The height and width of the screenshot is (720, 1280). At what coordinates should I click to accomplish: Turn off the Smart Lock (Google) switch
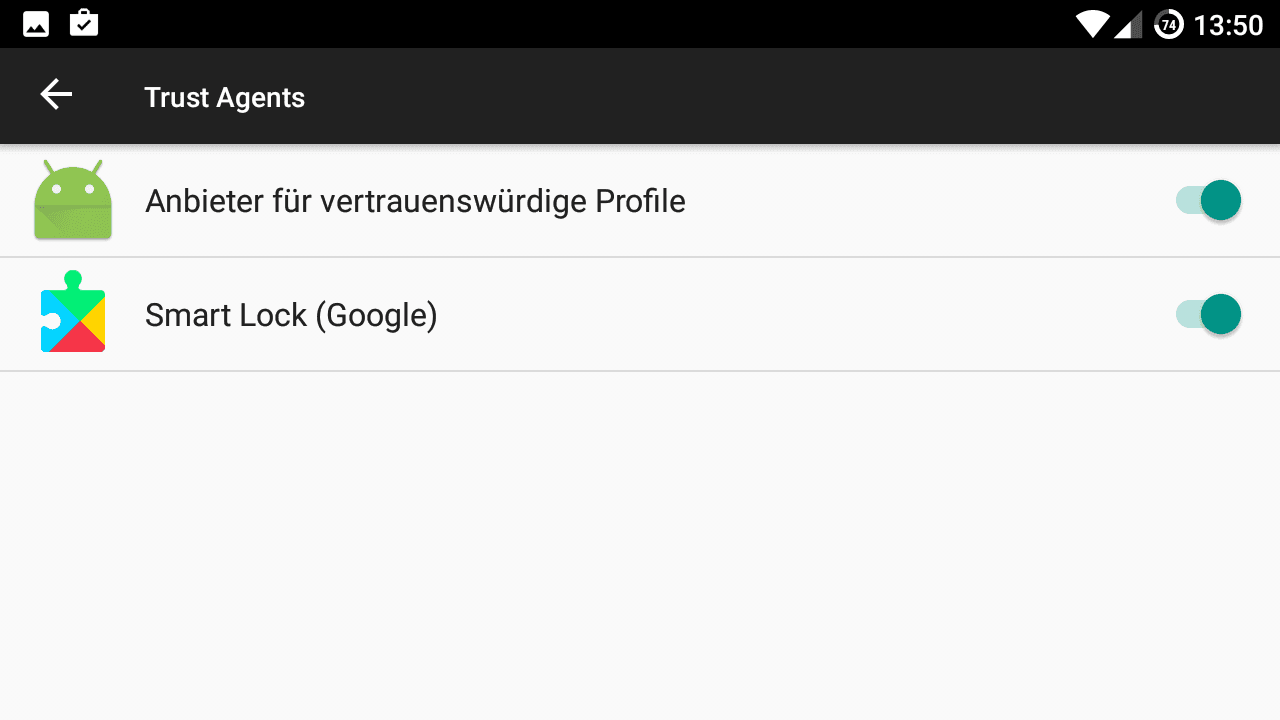click(1208, 315)
